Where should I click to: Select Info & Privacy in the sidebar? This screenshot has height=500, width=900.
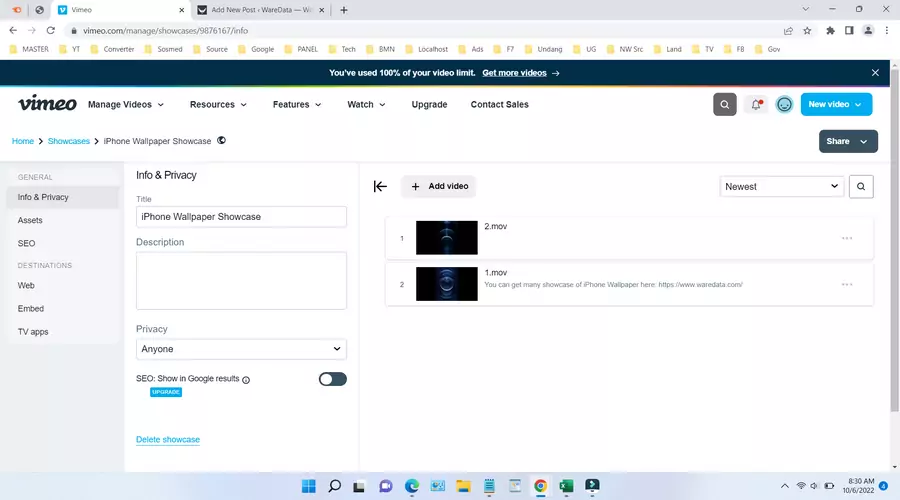[x=63, y=197]
